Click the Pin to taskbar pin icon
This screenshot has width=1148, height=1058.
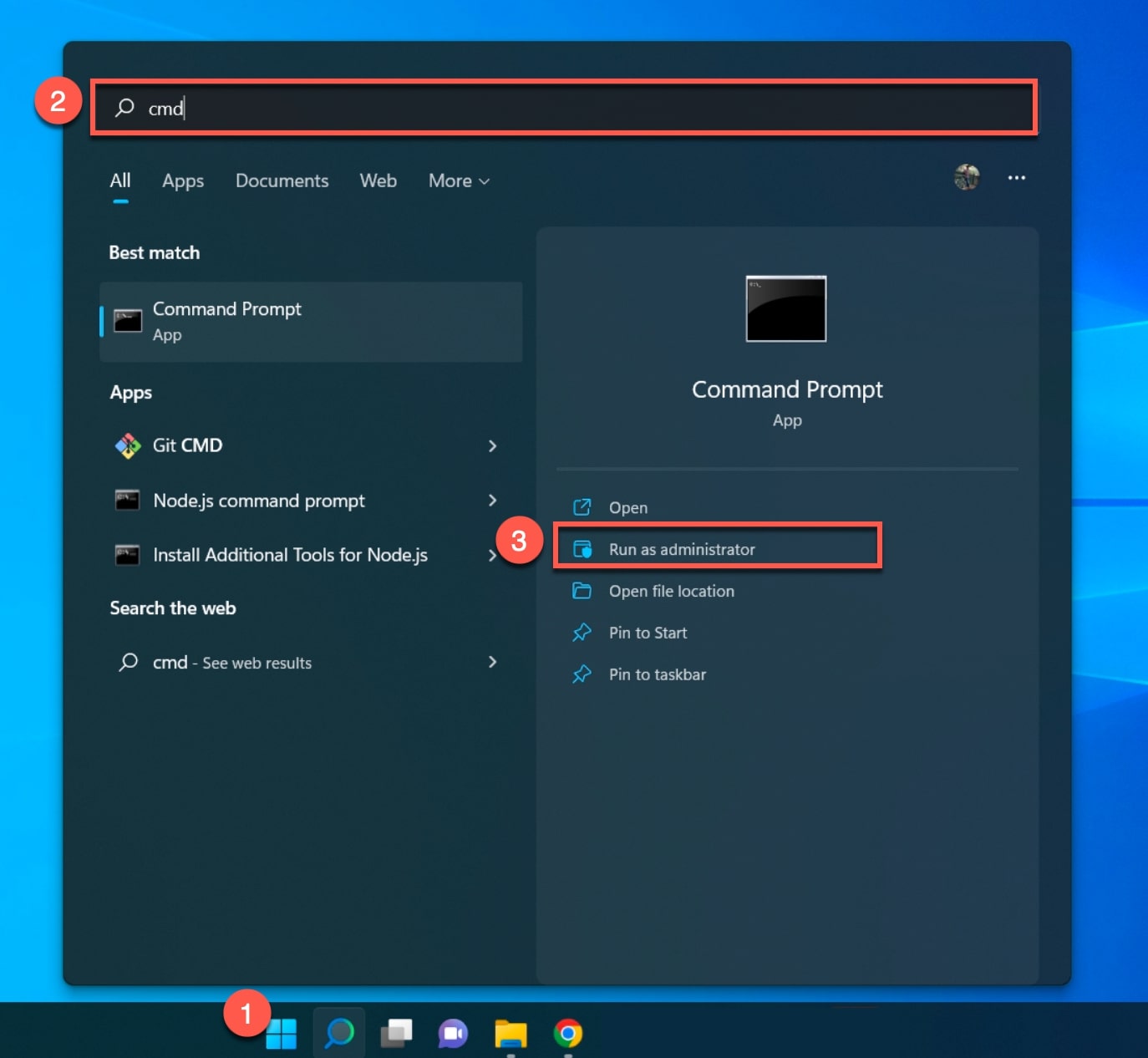582,674
